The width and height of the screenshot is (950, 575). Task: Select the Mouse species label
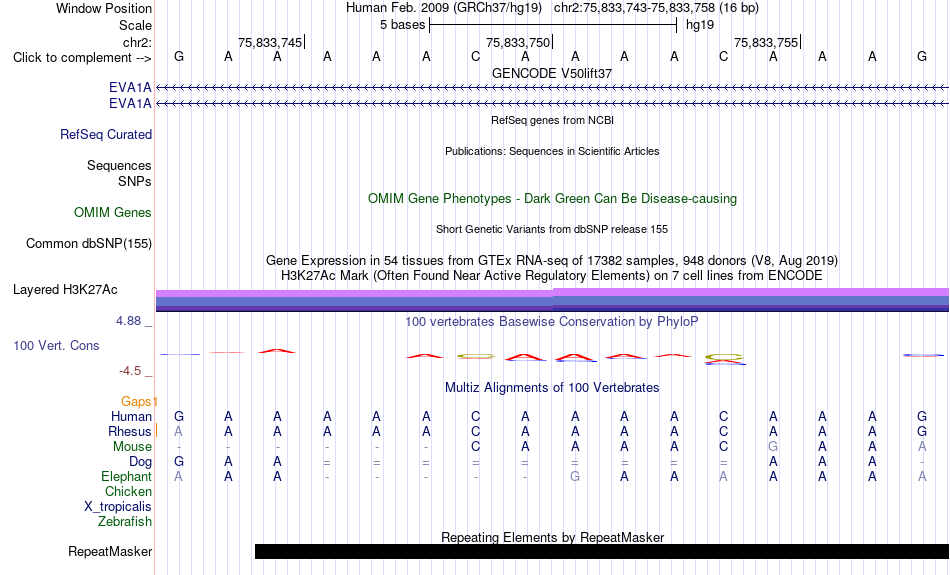tap(133, 447)
